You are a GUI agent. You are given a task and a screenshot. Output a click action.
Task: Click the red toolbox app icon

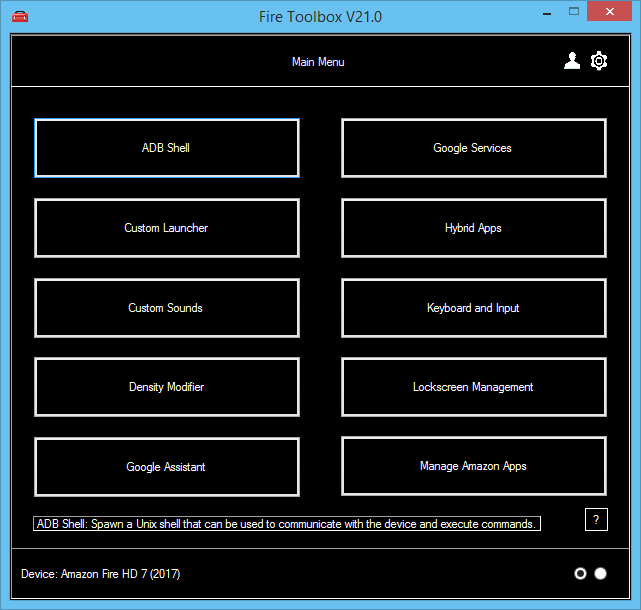(20, 17)
